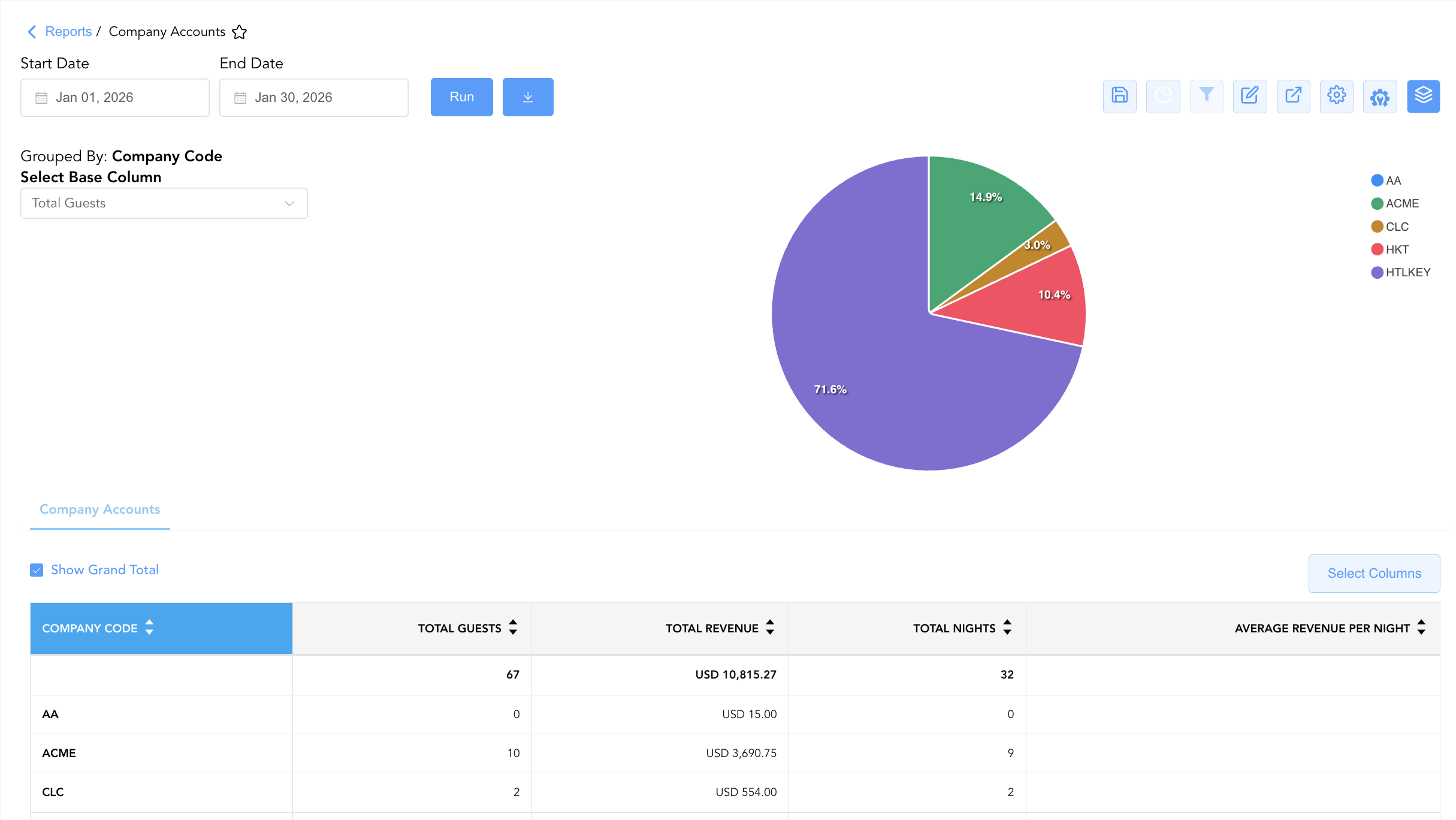Viewport: 1456px width, 820px height.
Task: Click the Run button
Action: 462,97
